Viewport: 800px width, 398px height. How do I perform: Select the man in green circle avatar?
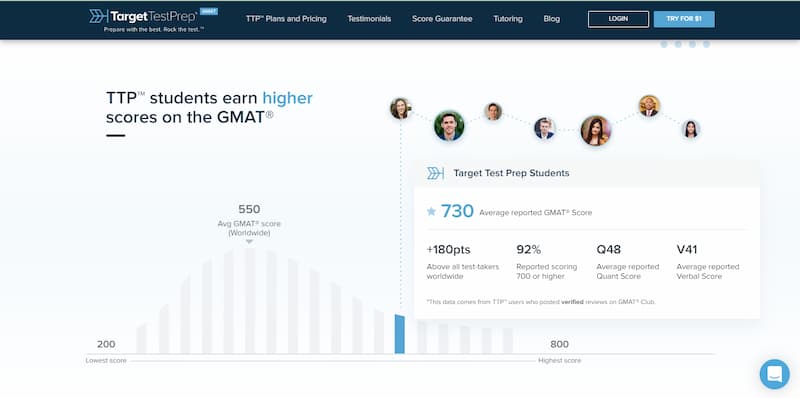(x=449, y=126)
